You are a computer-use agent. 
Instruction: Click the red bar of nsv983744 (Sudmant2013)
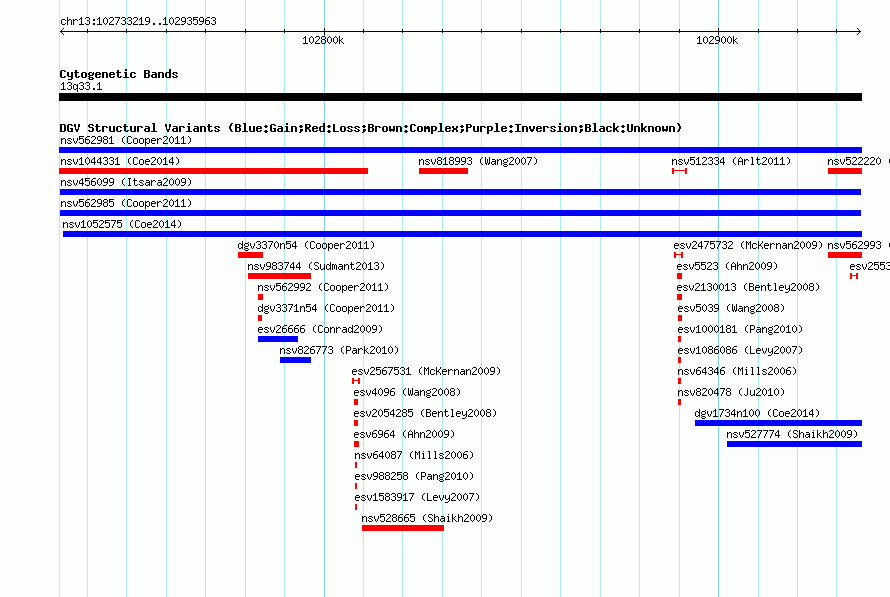tap(279, 276)
